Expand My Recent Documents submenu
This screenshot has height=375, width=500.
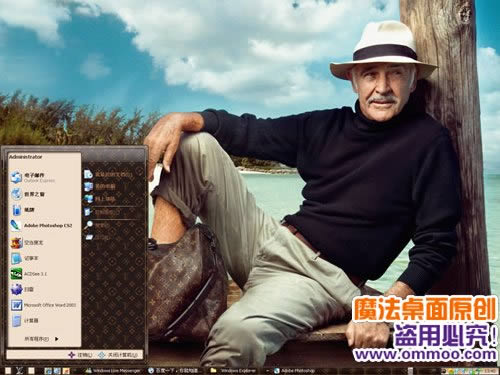(113, 174)
